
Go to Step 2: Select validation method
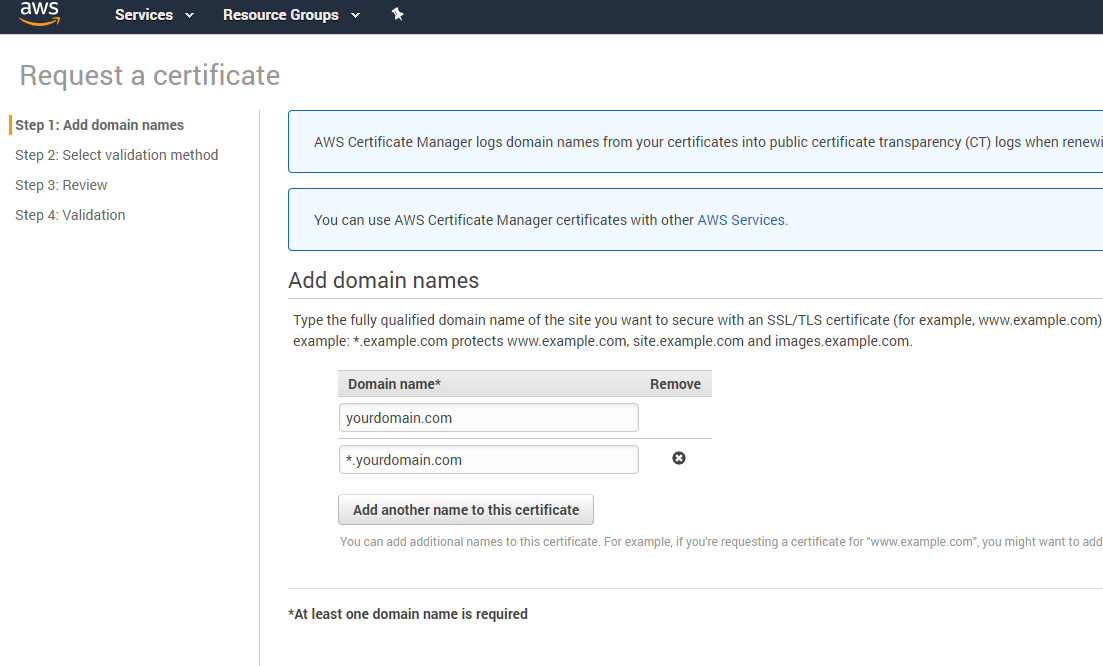(x=117, y=155)
